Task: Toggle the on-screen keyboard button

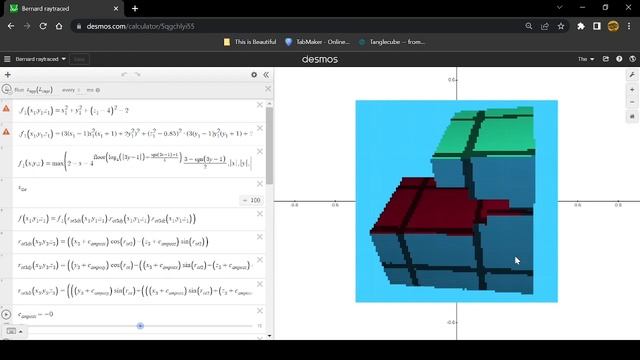Action: [11, 331]
